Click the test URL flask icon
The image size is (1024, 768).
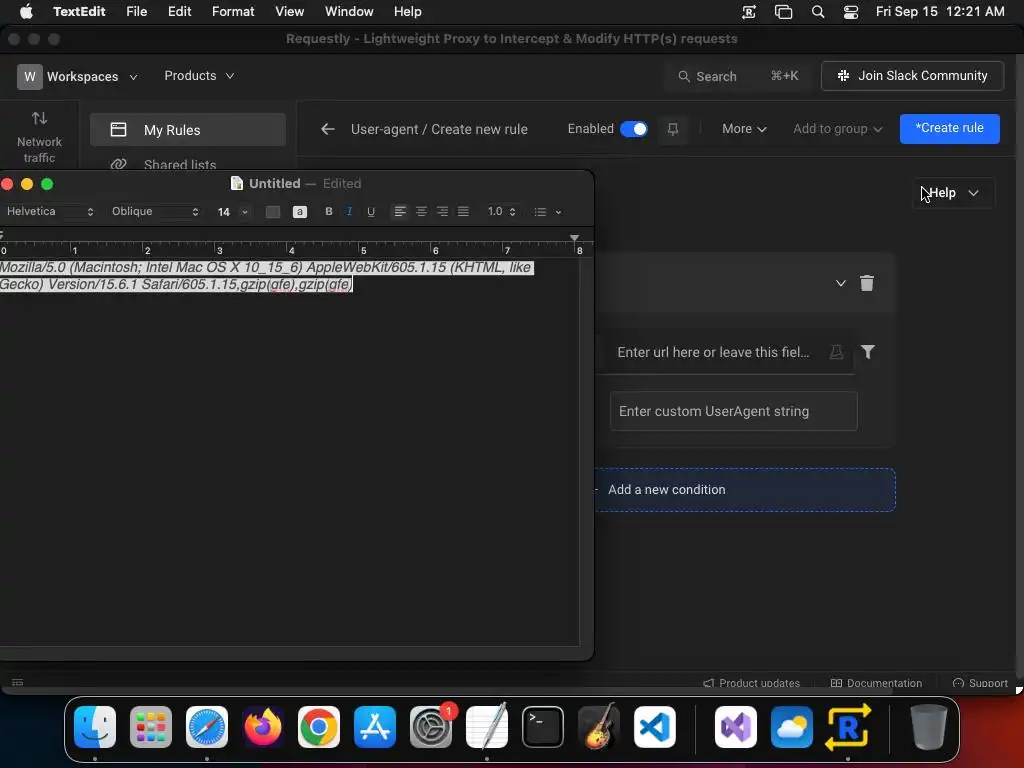[x=836, y=352]
